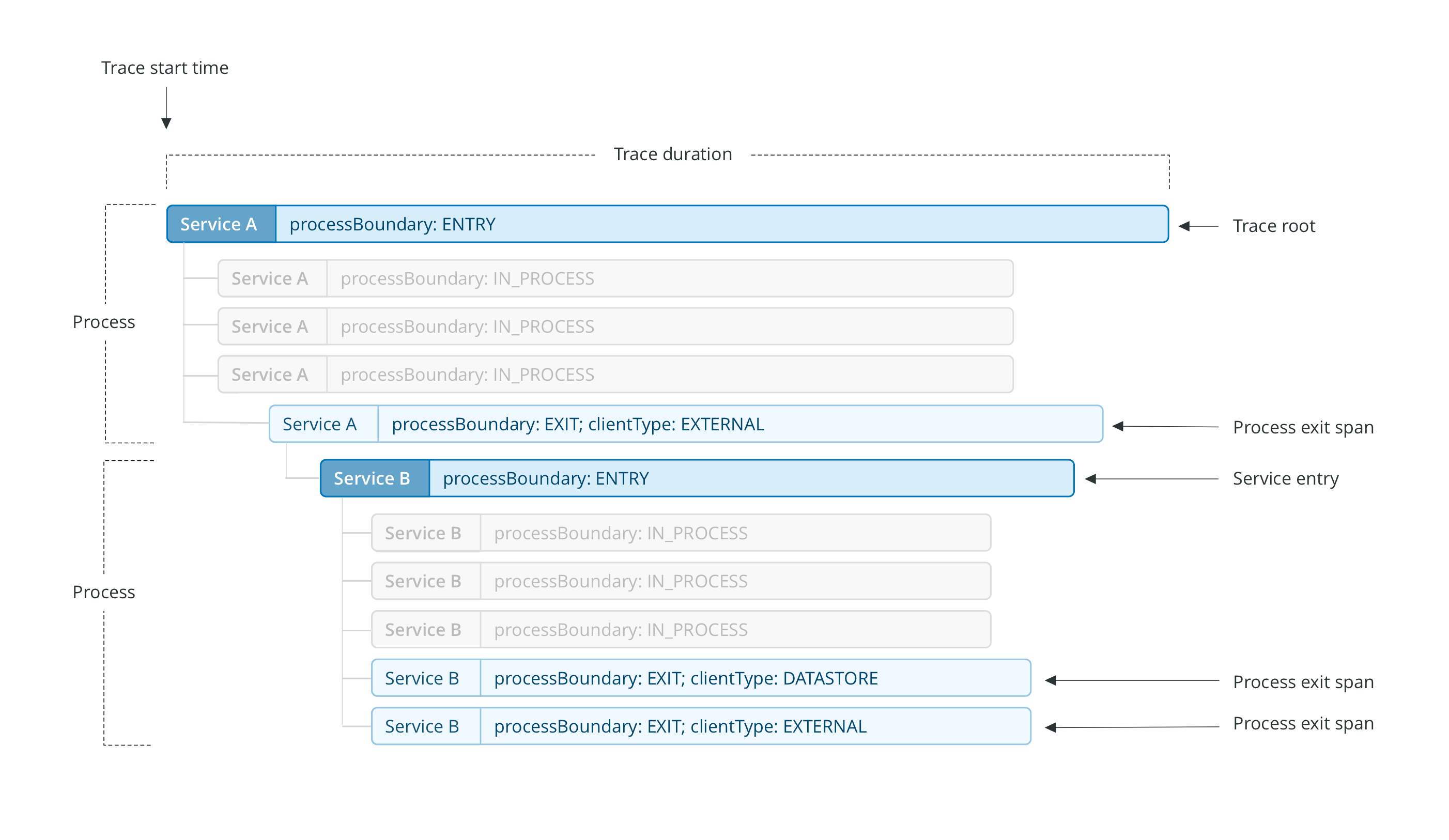The width and height of the screenshot is (1449, 840).
Task: Click the Trace root label
Action: (1274, 226)
